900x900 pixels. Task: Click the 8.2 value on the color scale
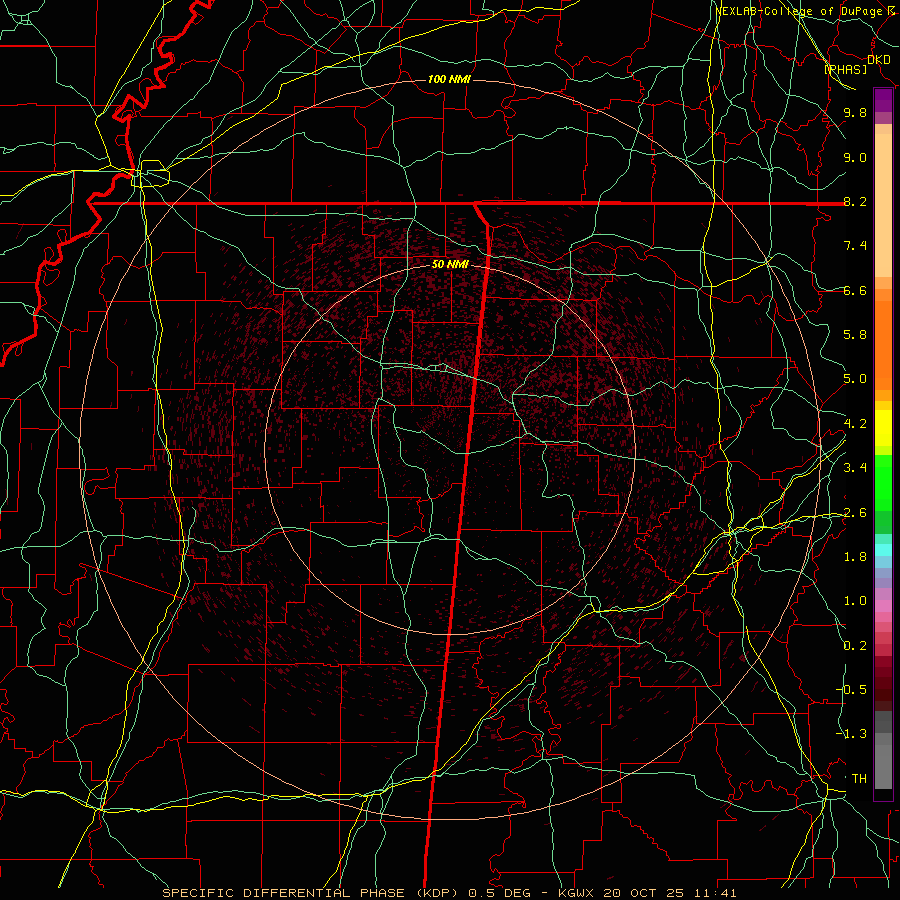(855, 201)
